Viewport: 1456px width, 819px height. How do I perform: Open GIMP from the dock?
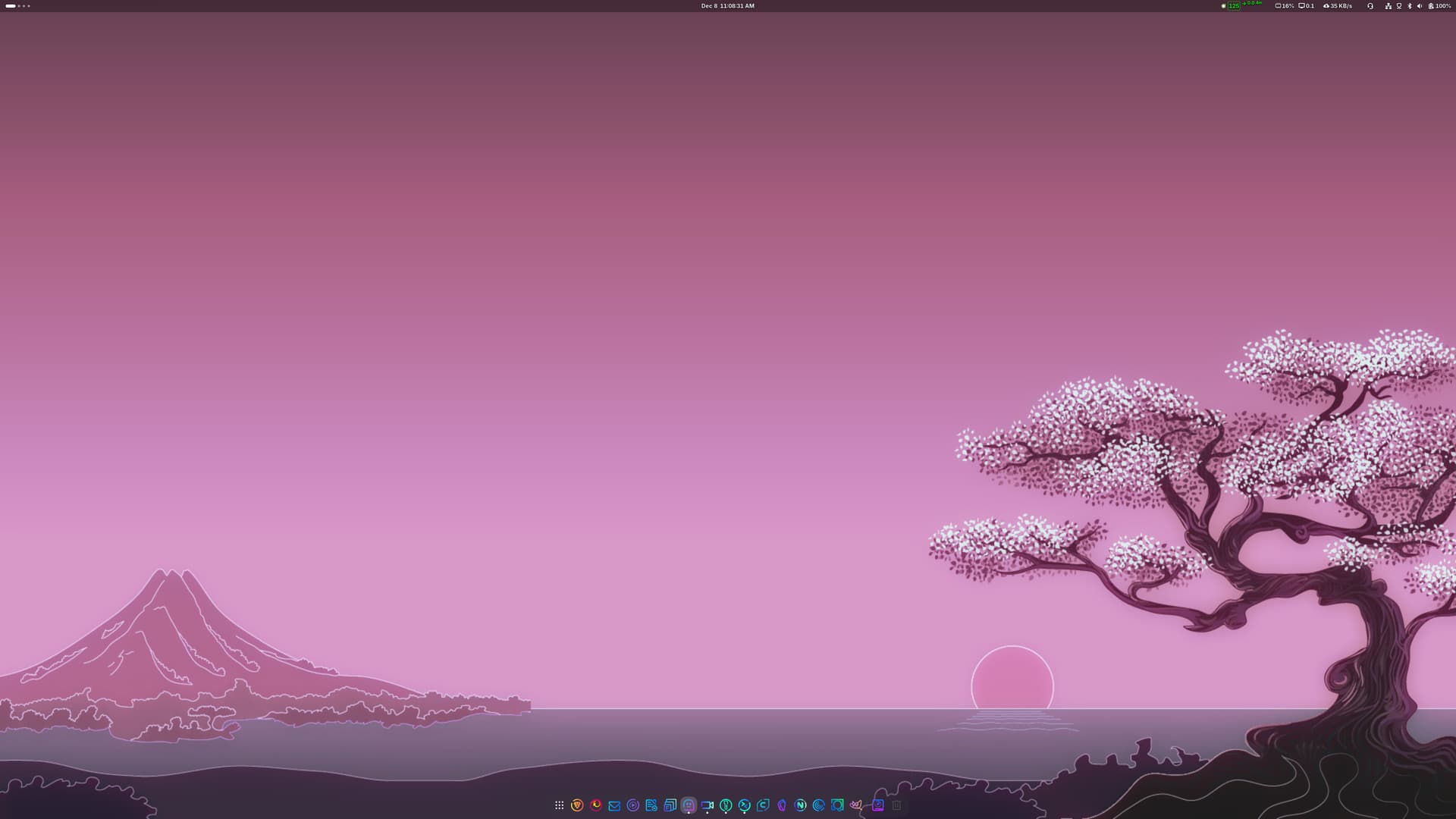click(x=856, y=805)
